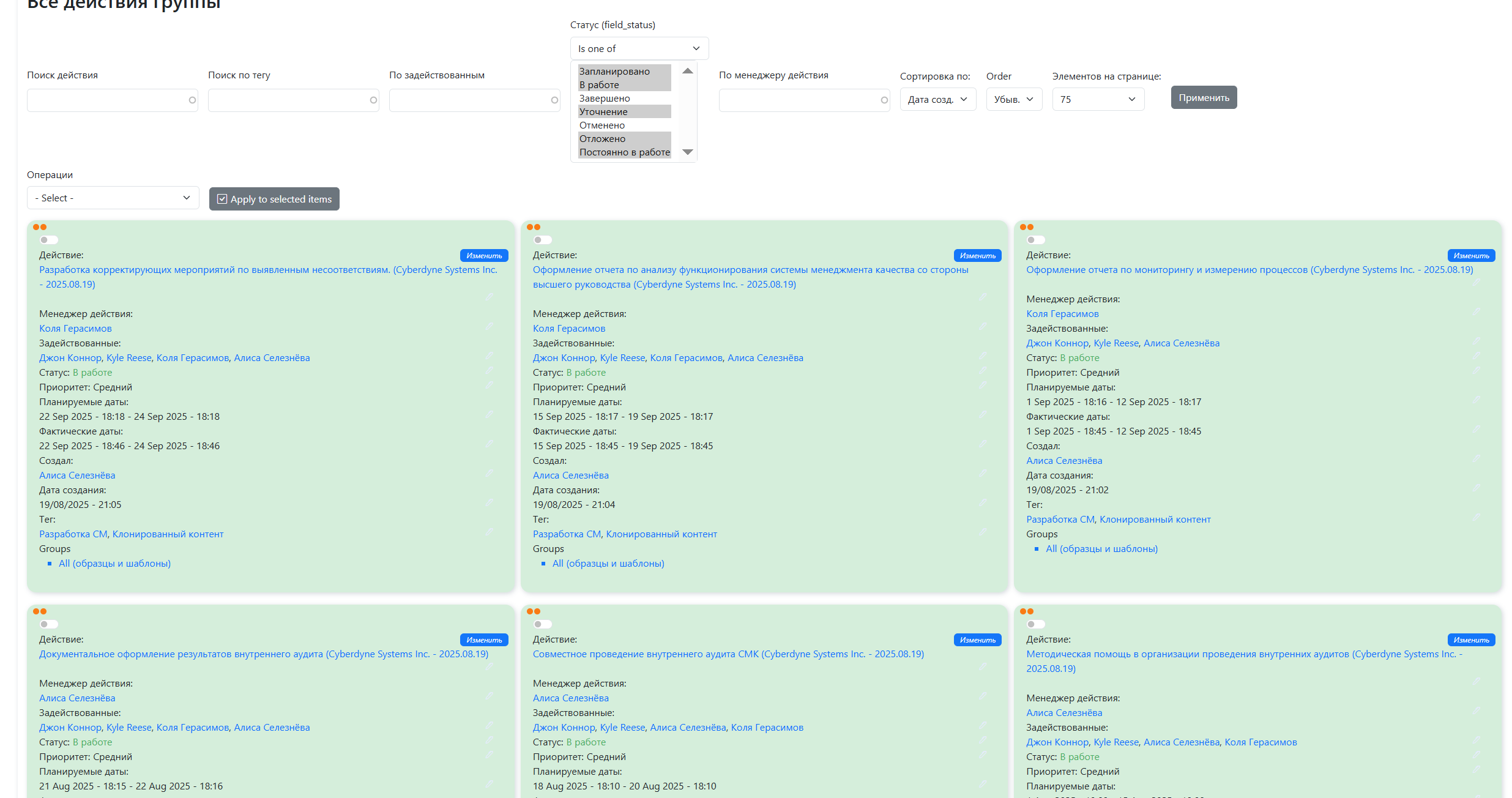The image size is (1512, 798).
Task: Click pencil beside second card's Статус В работе
Action: click(983, 370)
